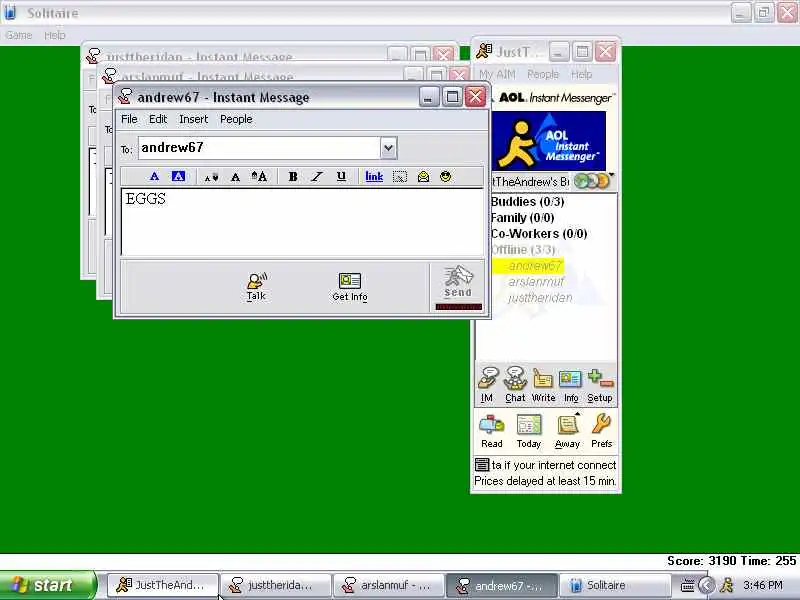
Task: Open the Insert menu in the andrew67 window
Action: coord(193,119)
